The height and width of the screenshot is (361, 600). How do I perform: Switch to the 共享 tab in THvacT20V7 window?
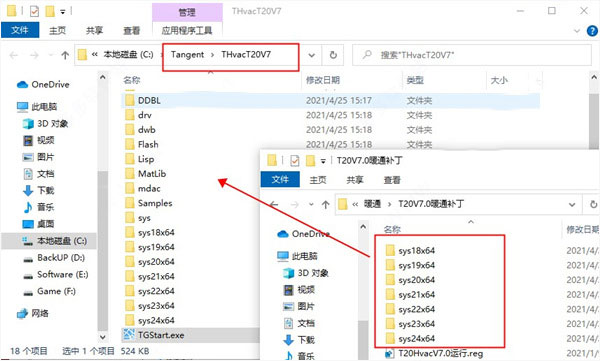(x=95, y=30)
